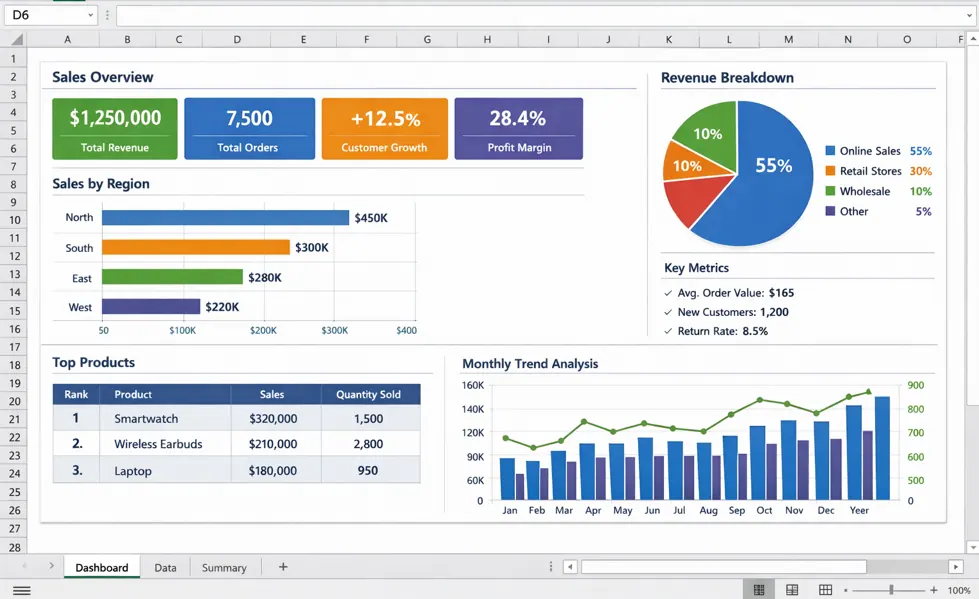The image size is (979, 599).
Task: Open the hamburger menu at bottom left
Action: tap(22, 589)
